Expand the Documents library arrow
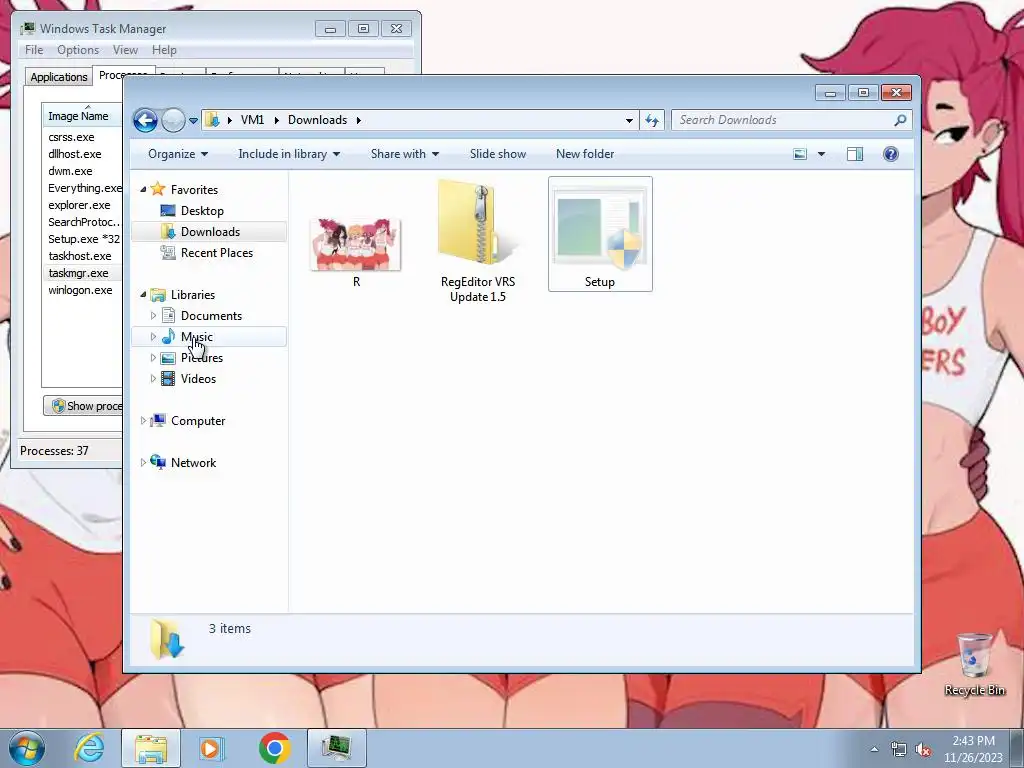Screen dimensions: 1024x768 coord(153,315)
